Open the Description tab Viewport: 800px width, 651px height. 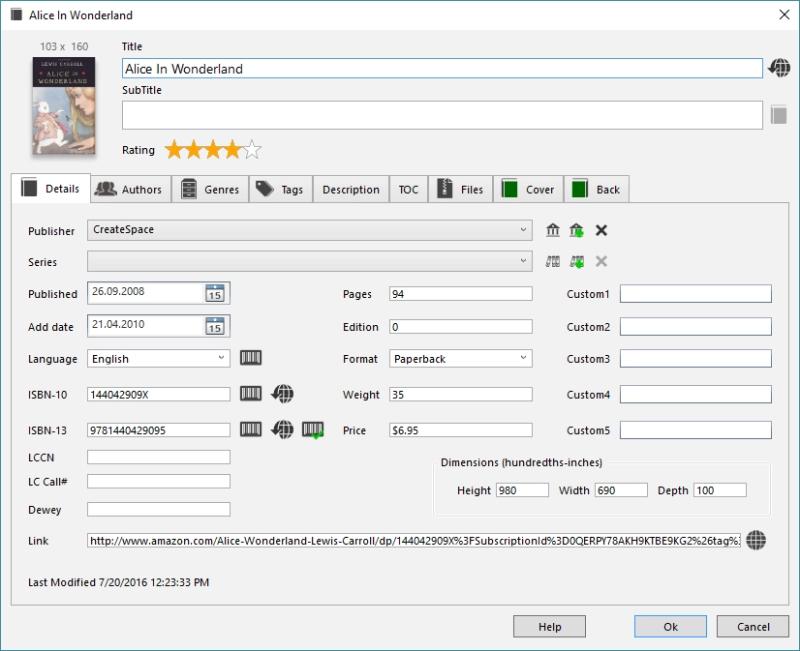click(x=351, y=189)
